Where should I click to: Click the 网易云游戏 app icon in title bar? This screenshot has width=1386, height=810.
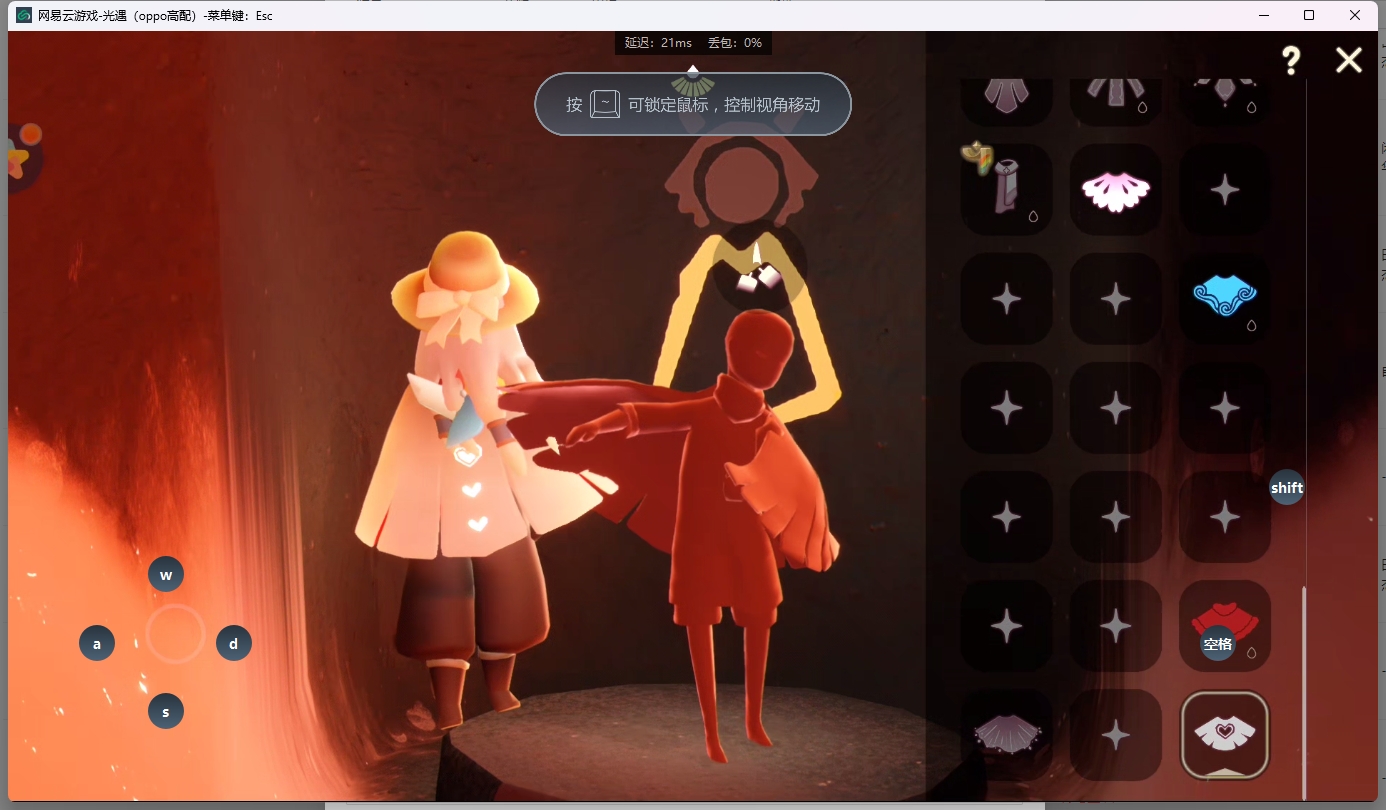[25, 15]
